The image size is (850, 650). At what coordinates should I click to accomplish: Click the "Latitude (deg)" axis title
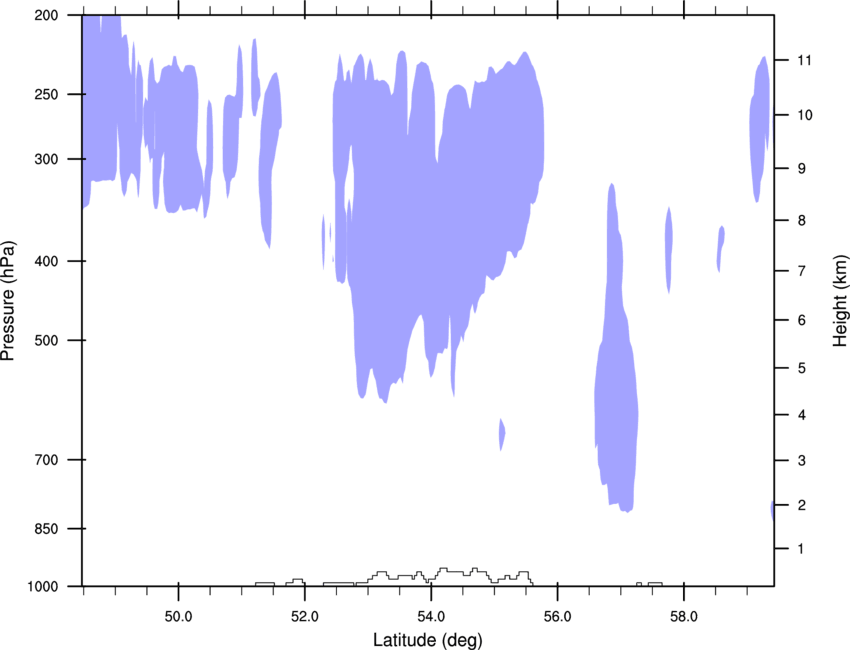click(429, 639)
